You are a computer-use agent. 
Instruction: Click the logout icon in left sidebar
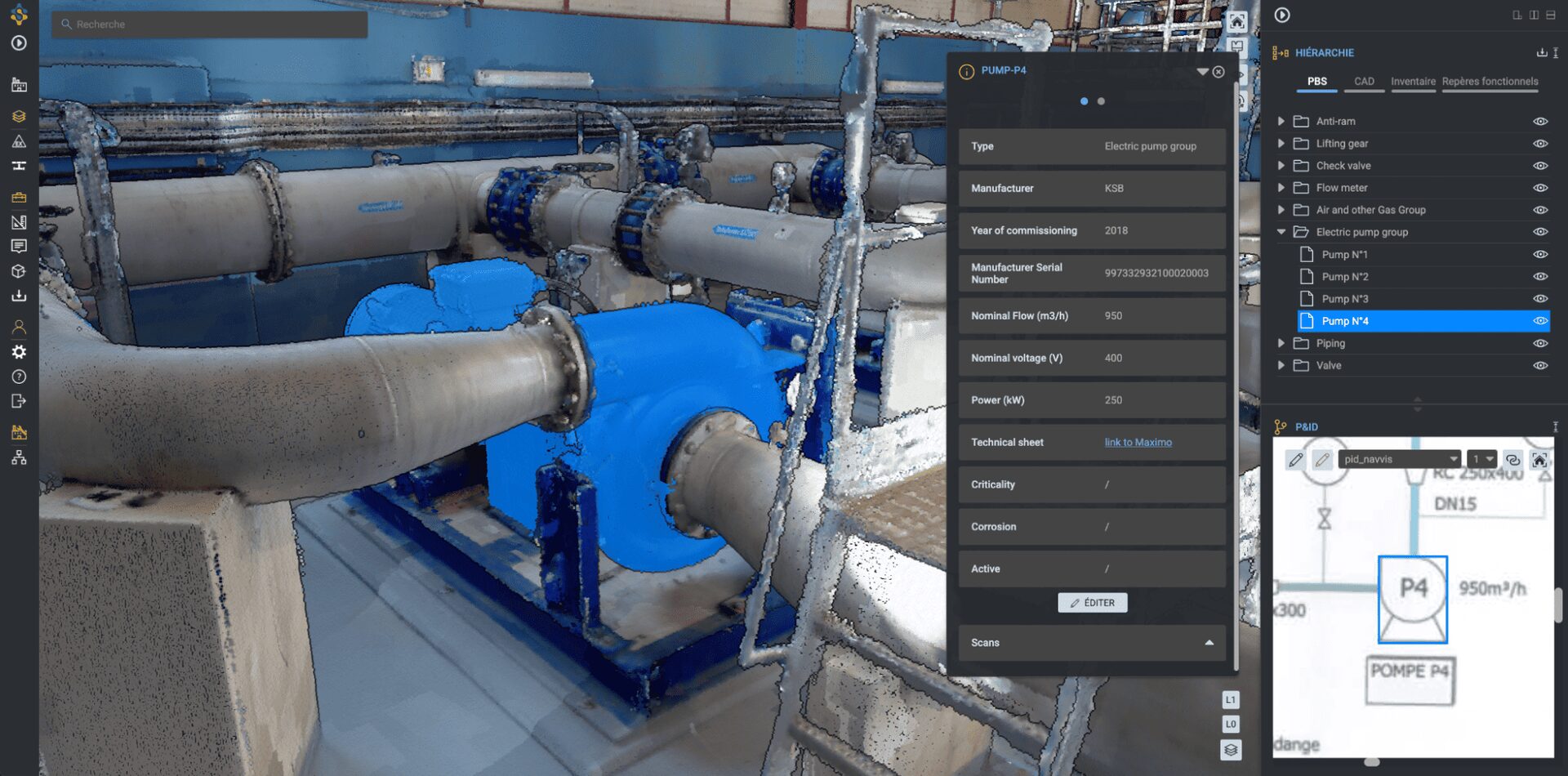[19, 401]
